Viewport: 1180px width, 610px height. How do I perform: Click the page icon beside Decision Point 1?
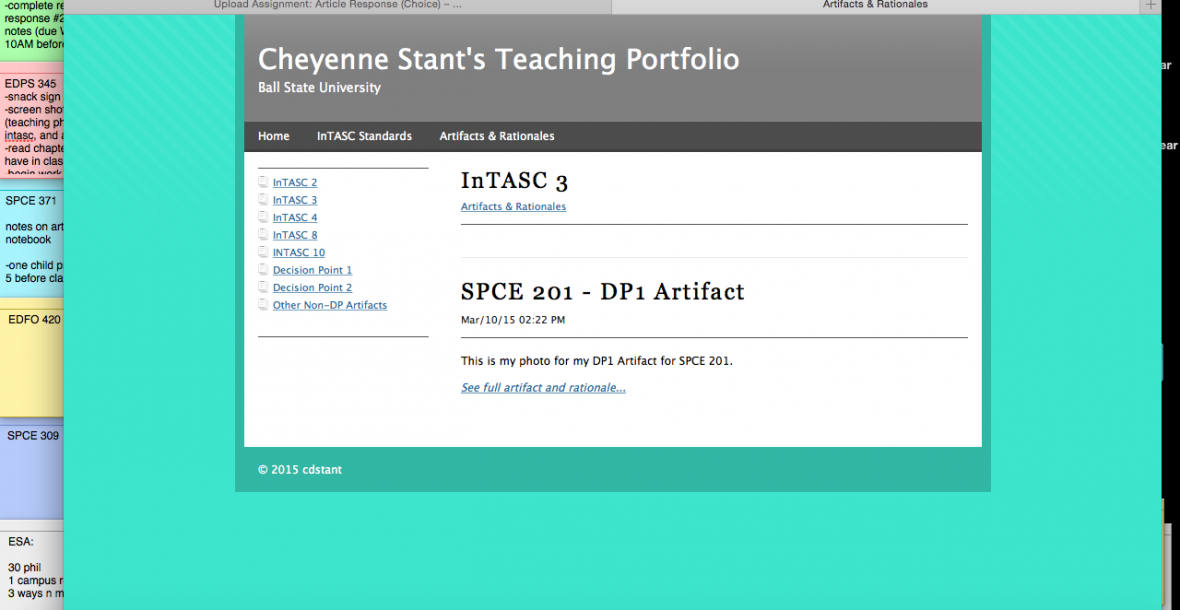point(263,270)
